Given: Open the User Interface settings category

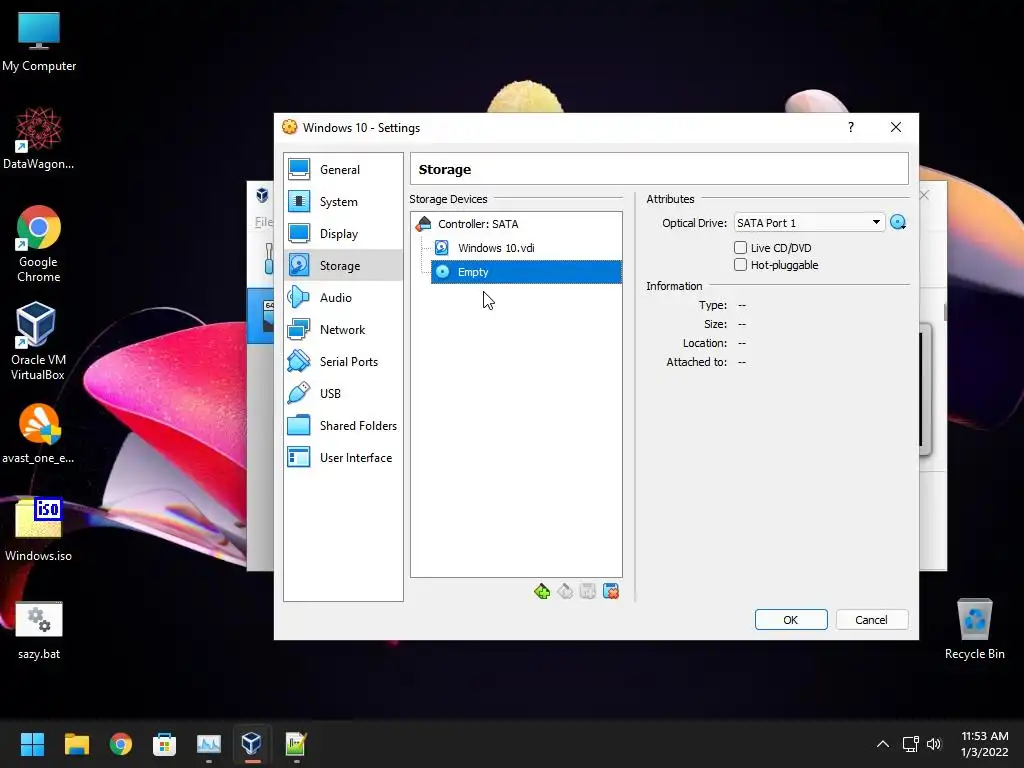Looking at the screenshot, I should 344,458.
